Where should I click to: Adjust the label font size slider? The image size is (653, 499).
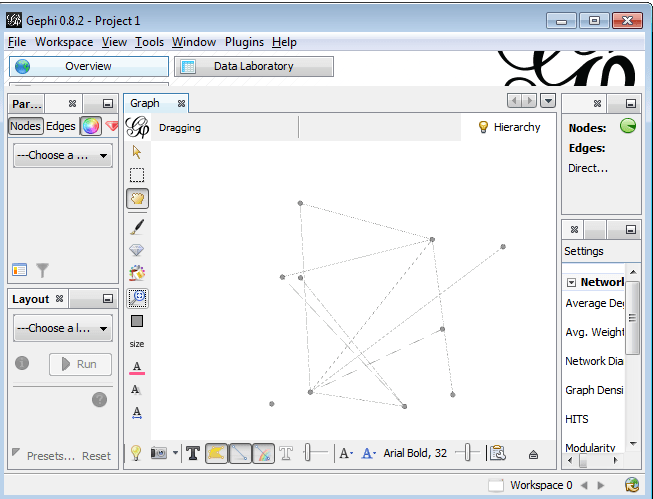[467, 453]
